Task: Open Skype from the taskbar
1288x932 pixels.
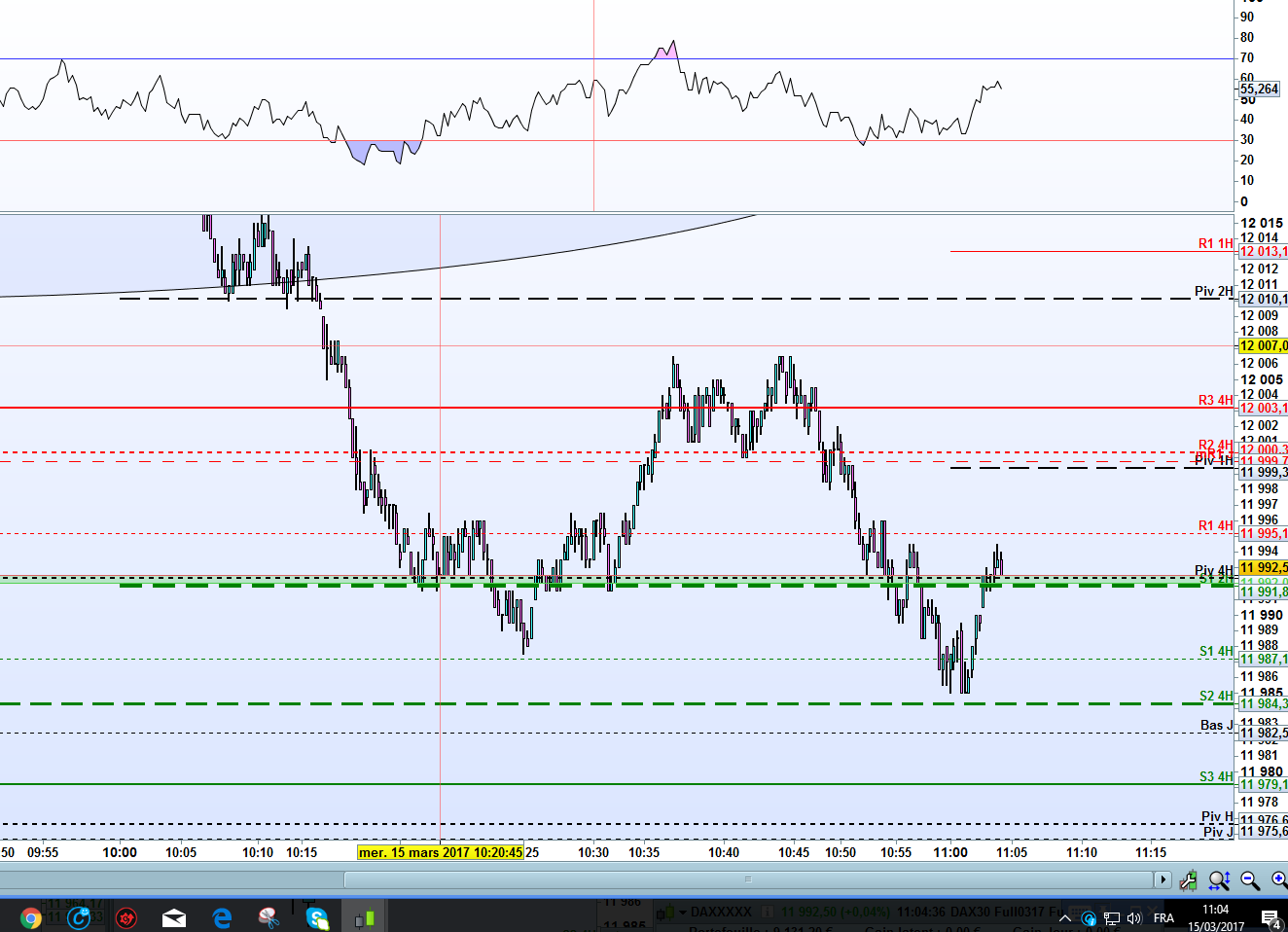Action: coord(317,917)
